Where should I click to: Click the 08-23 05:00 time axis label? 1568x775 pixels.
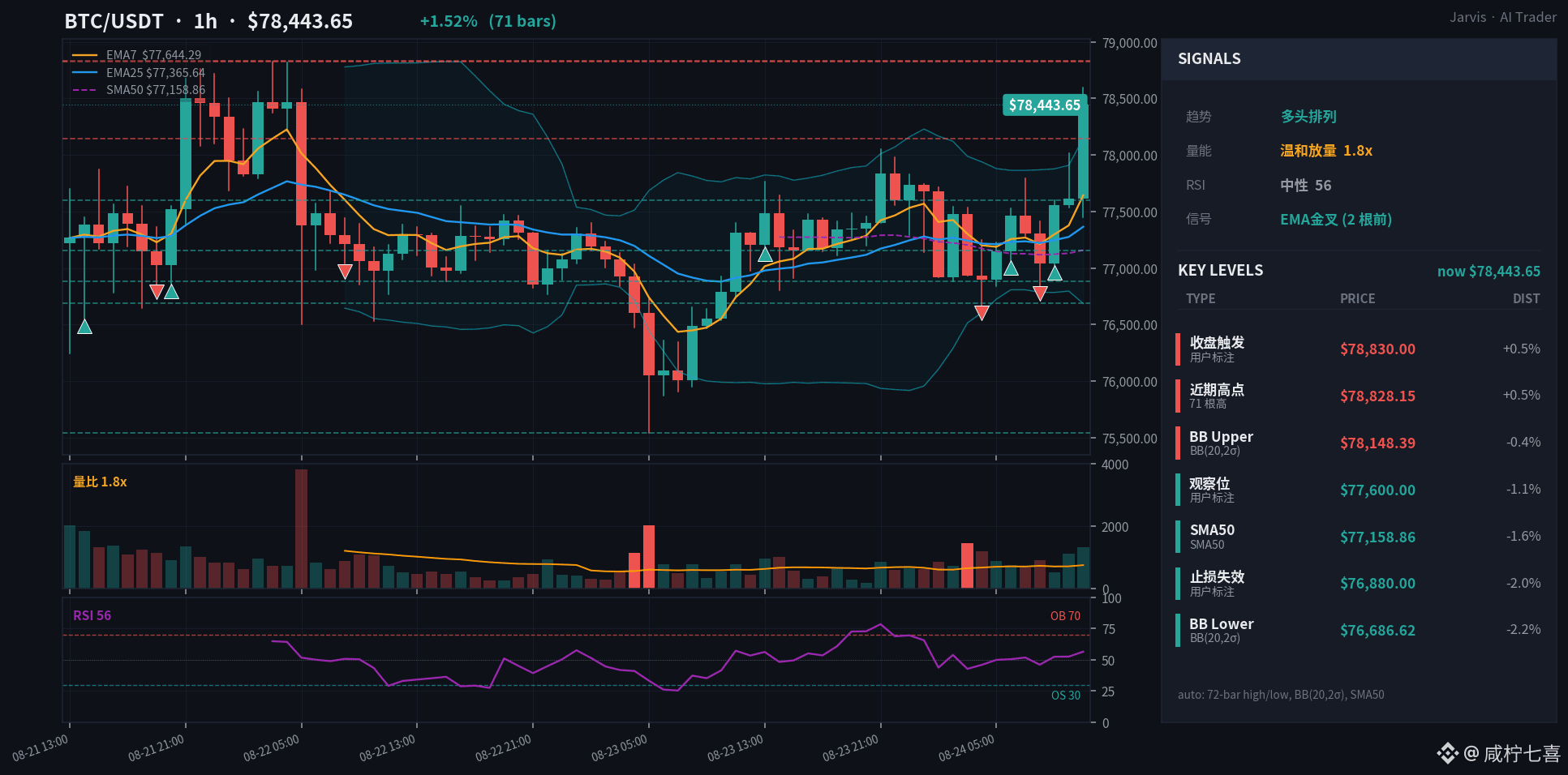point(620,748)
